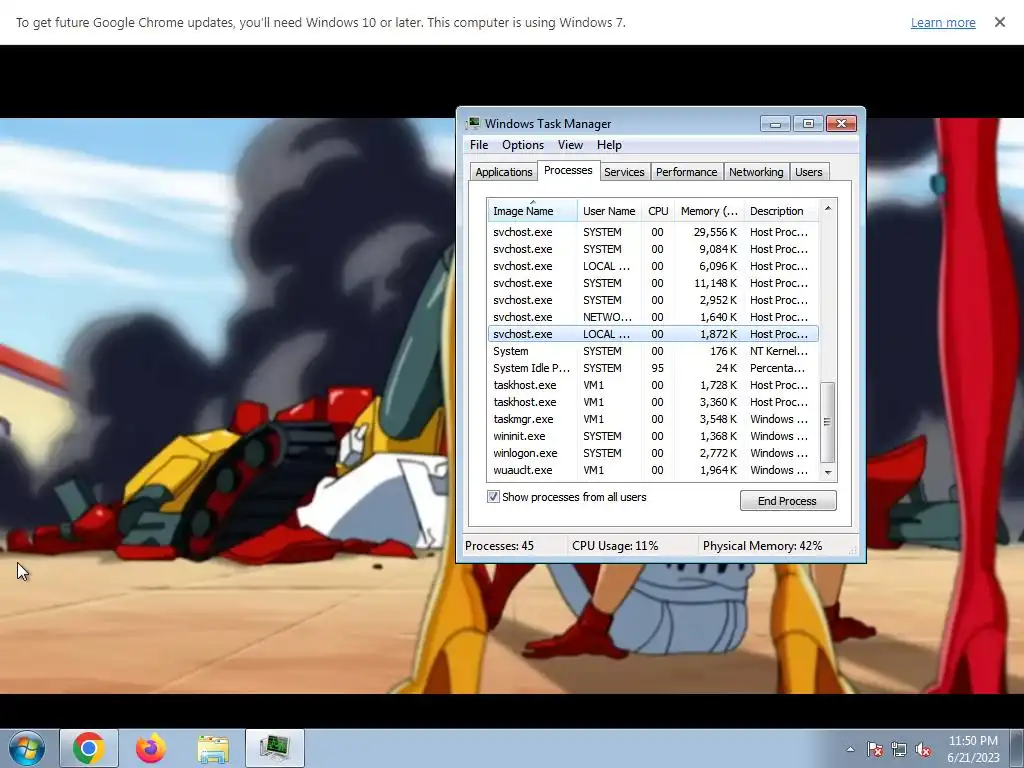Open Windows Explorer folder icon in taskbar
Image resolution: width=1024 pixels, height=768 pixels.
[x=213, y=748]
